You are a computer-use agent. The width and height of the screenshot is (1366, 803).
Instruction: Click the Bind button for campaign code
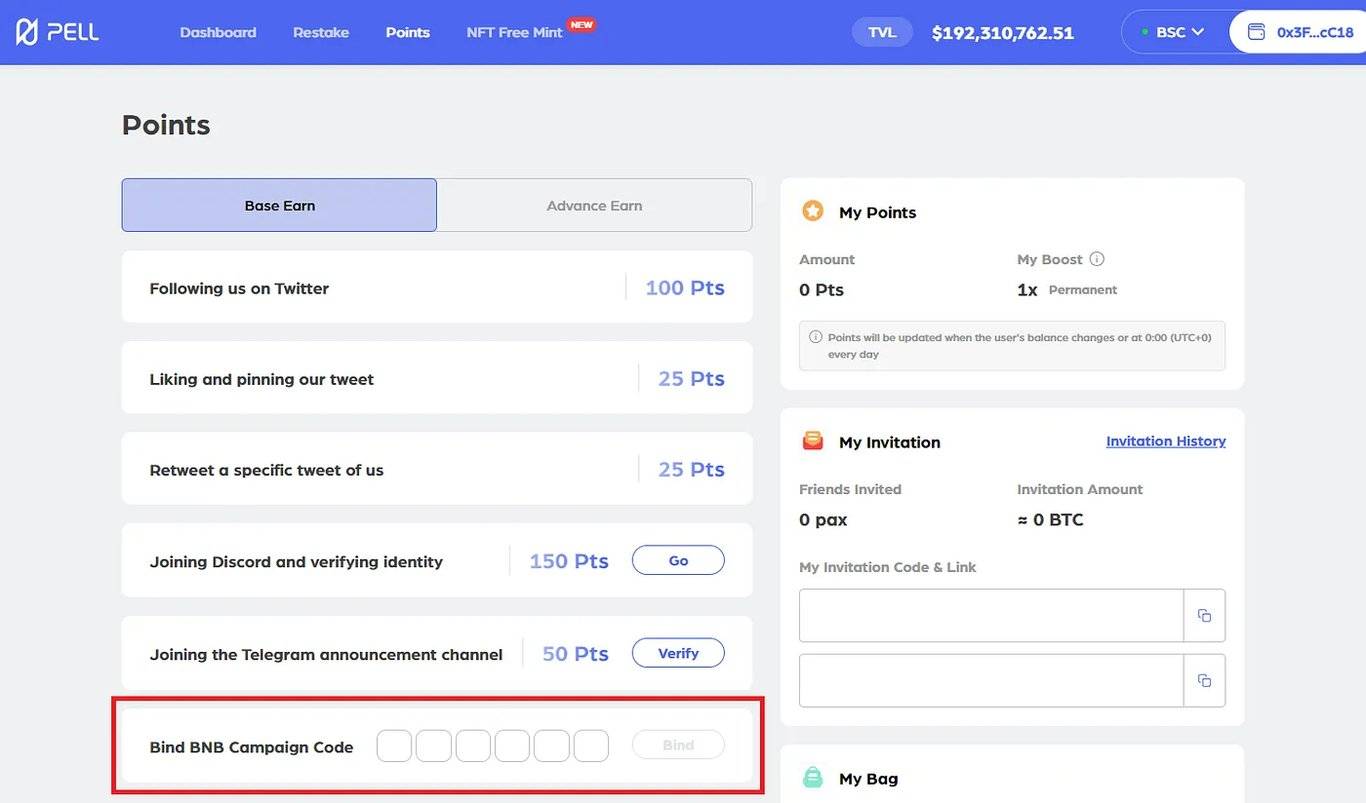[x=678, y=745]
